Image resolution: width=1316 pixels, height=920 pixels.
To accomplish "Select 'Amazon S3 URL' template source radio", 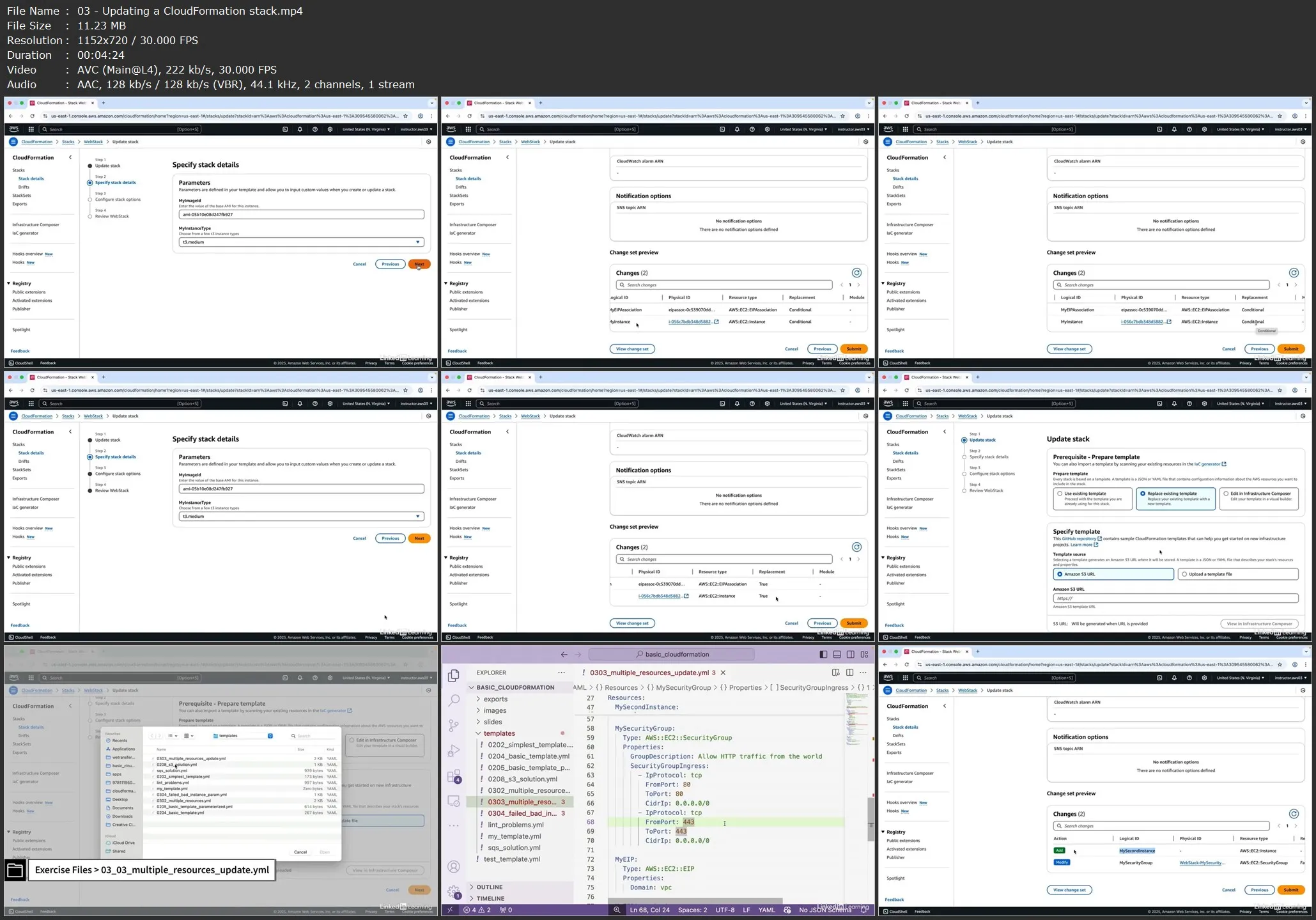I will coord(1060,574).
